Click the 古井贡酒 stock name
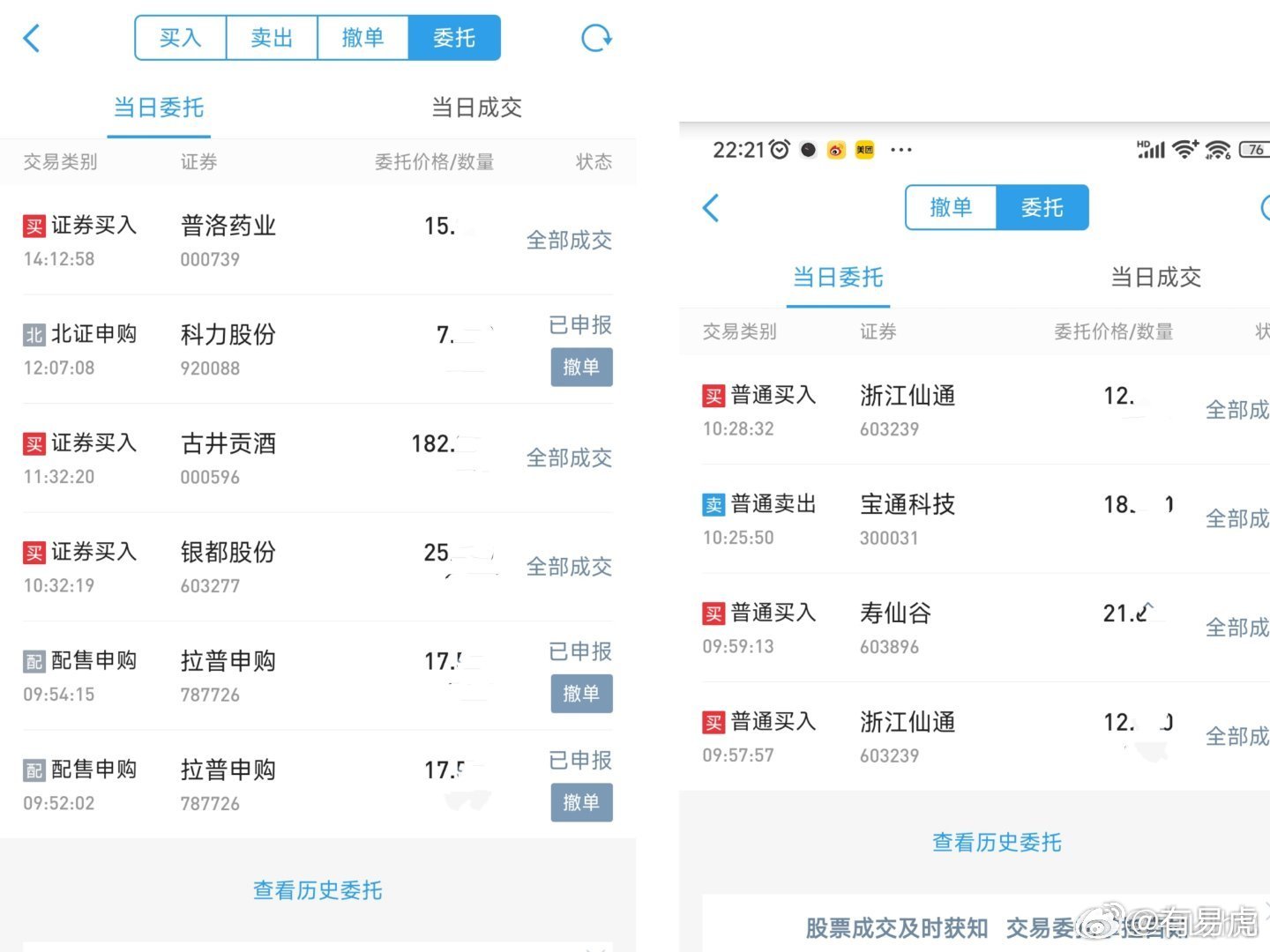 (x=228, y=443)
